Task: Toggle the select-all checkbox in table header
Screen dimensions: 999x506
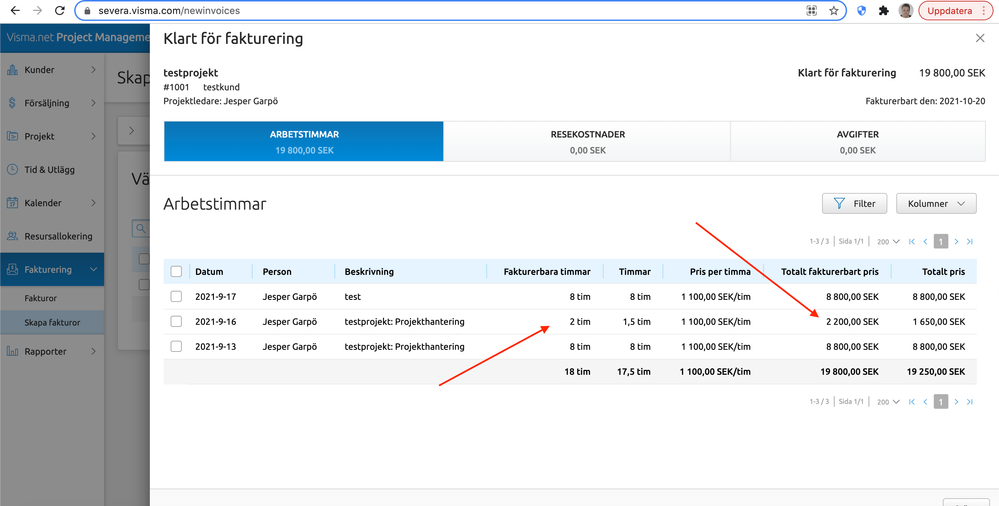Action: pyautogui.click(x=176, y=271)
